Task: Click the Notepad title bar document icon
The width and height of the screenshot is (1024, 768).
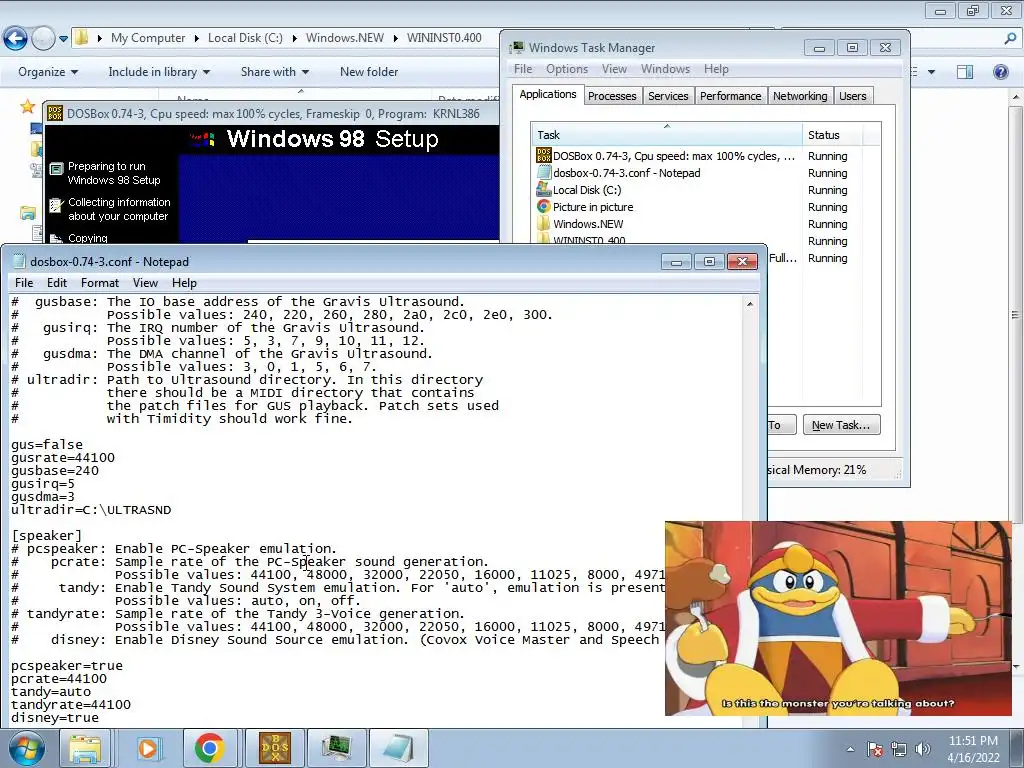Action: click(x=19, y=262)
